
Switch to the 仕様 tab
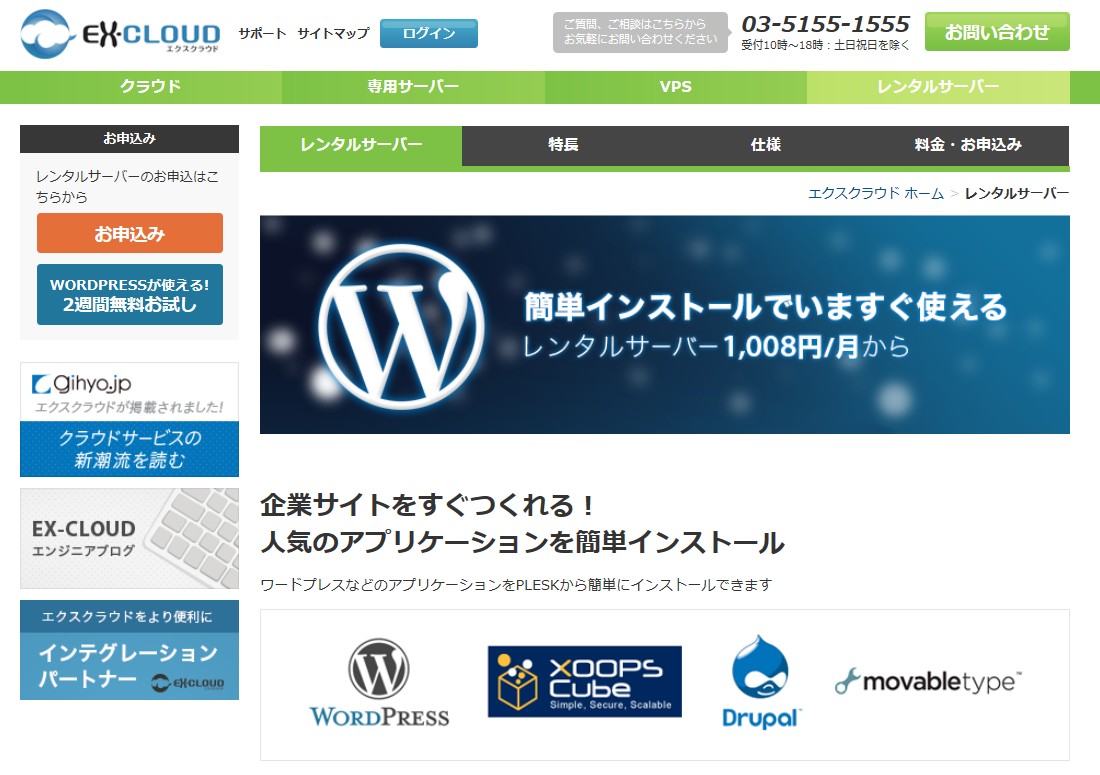pyautogui.click(x=765, y=145)
